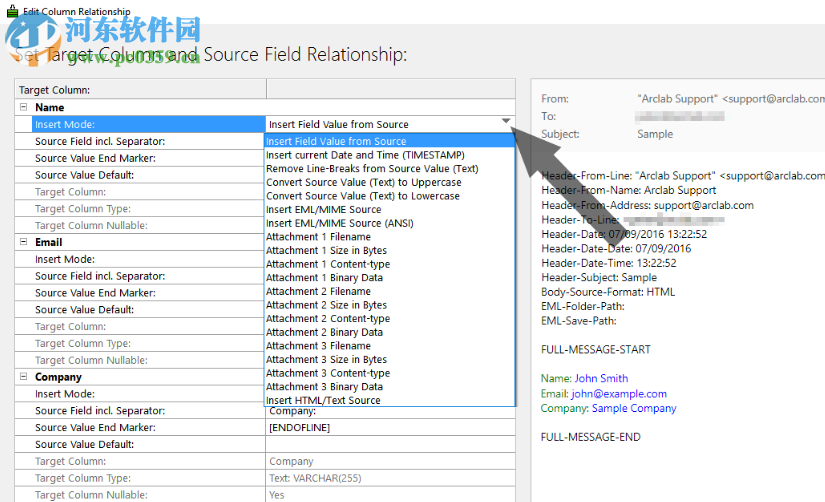
Task: Click the 'FULL-MESSAGE-START' line
Action: [596, 349]
